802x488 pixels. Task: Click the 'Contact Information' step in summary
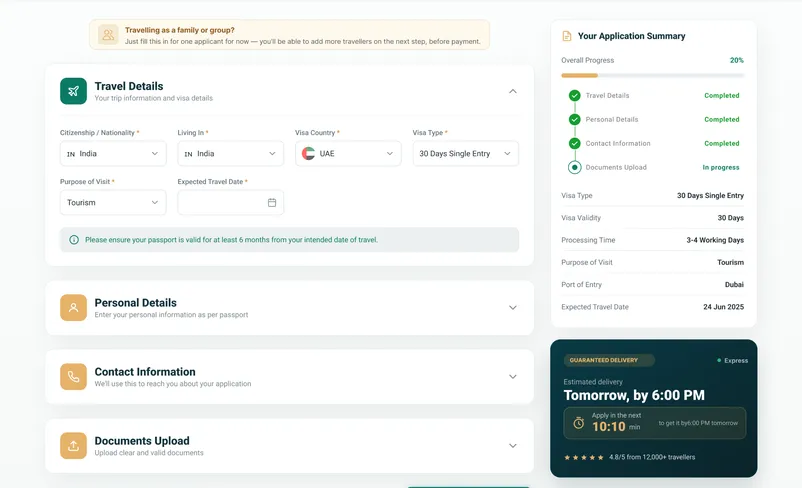618,144
